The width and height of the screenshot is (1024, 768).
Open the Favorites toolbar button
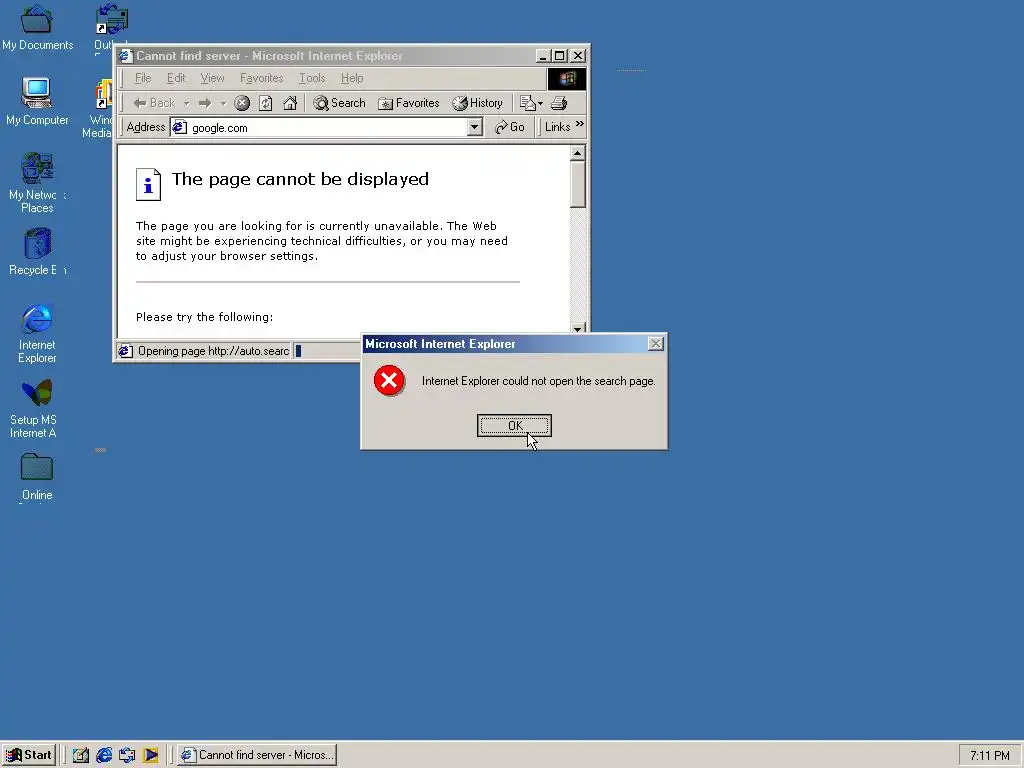(x=409, y=103)
